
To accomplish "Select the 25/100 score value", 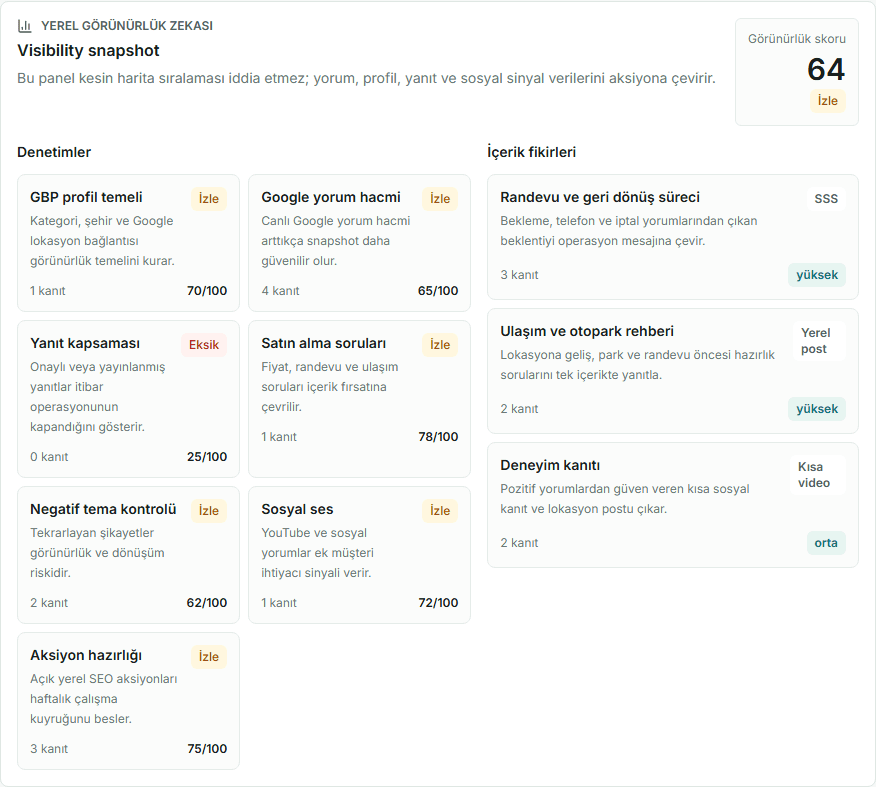I will click(x=207, y=457).
